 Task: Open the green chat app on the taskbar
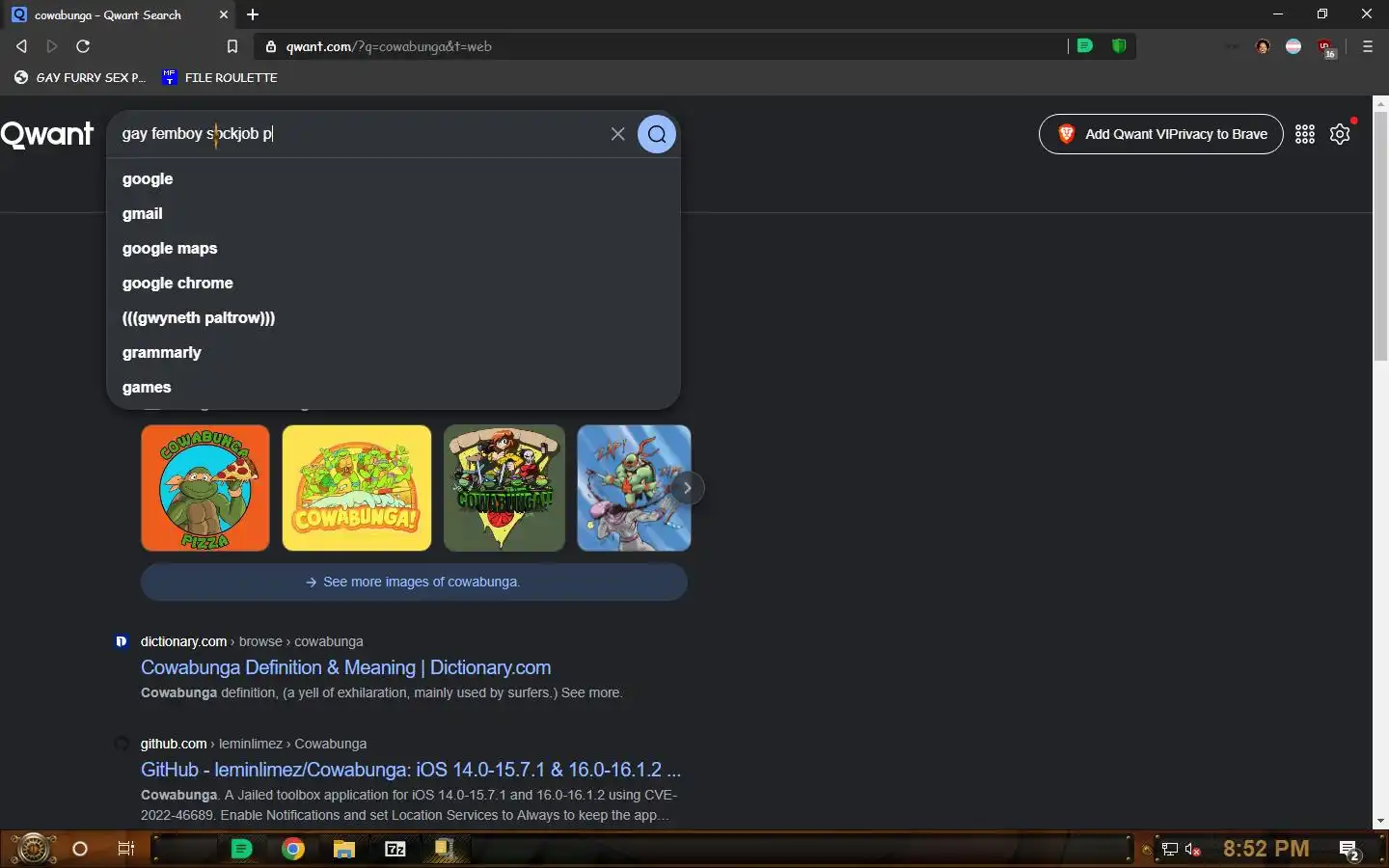tap(242, 849)
